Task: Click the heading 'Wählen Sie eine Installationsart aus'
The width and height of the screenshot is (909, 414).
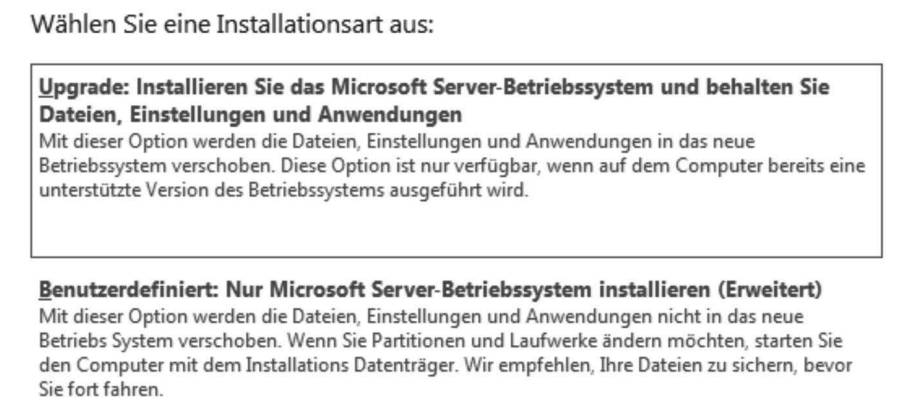Action: (234, 24)
